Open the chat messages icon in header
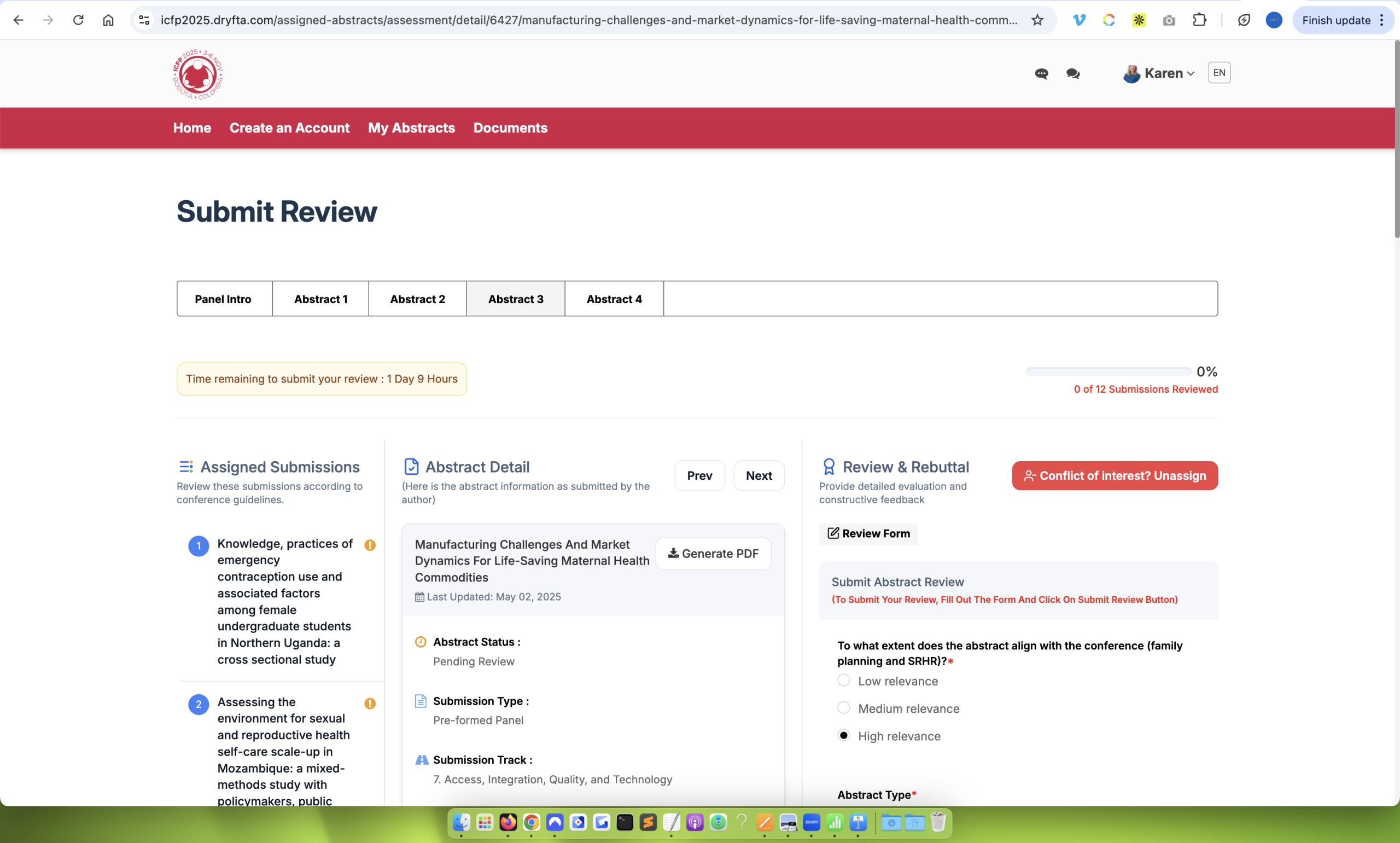This screenshot has width=1400, height=843. click(1041, 74)
